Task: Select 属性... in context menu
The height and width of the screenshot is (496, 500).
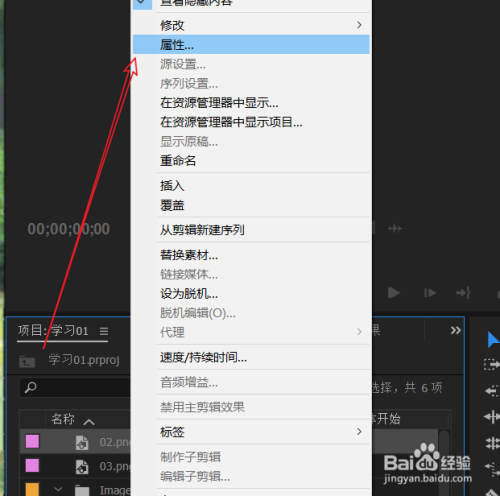Action: (251, 44)
